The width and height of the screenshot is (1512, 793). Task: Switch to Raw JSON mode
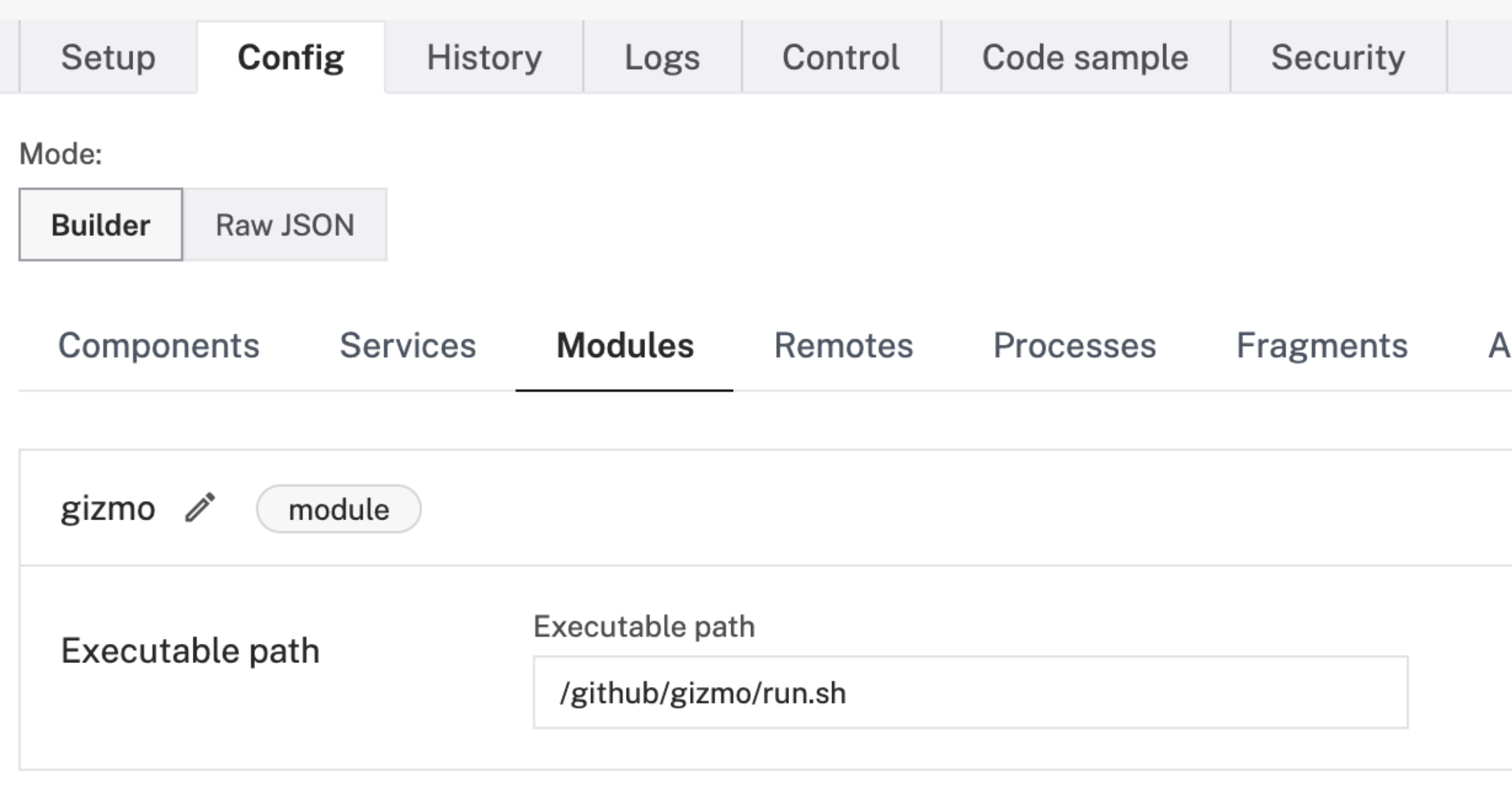pyautogui.click(x=285, y=225)
